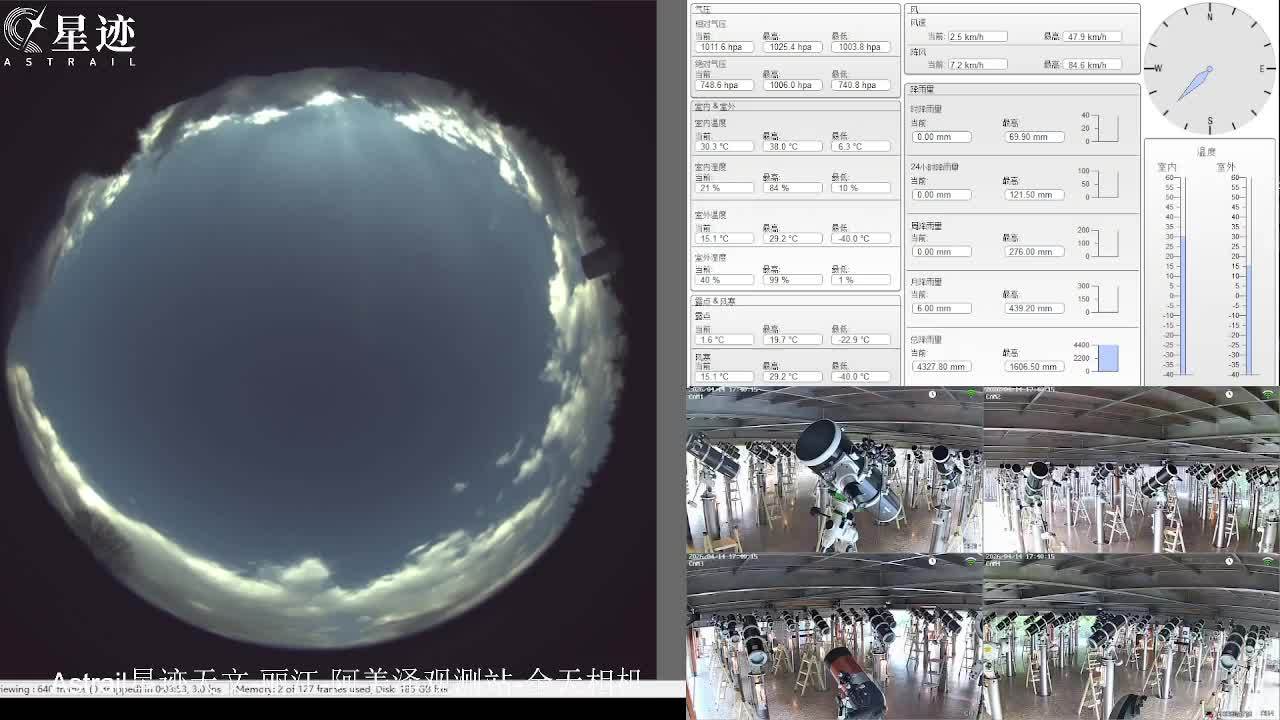1280x720 pixels.
Task: Click the Astrail logo in the corner
Action: coord(68,37)
